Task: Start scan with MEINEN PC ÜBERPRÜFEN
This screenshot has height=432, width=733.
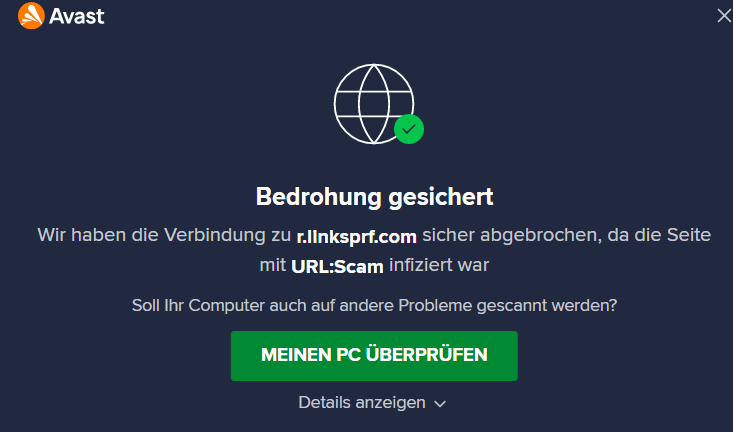Action: tap(374, 356)
